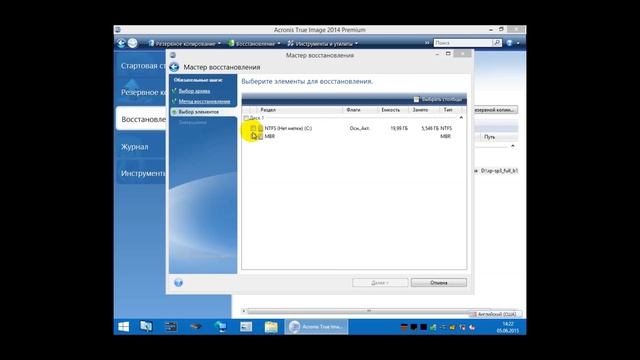
Task: Sort by the Занято column header
Action: [x=424, y=110]
